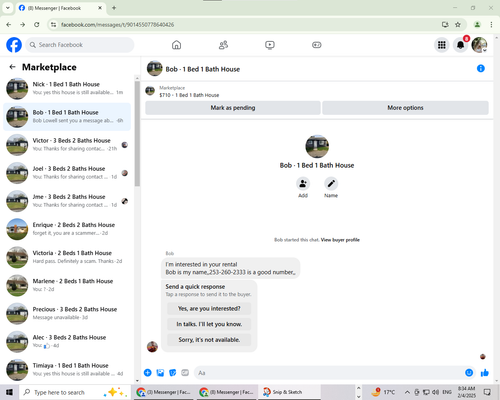Viewport: 500px width, 400px height.
Task: Send a thumbs-up like
Action: (485, 373)
